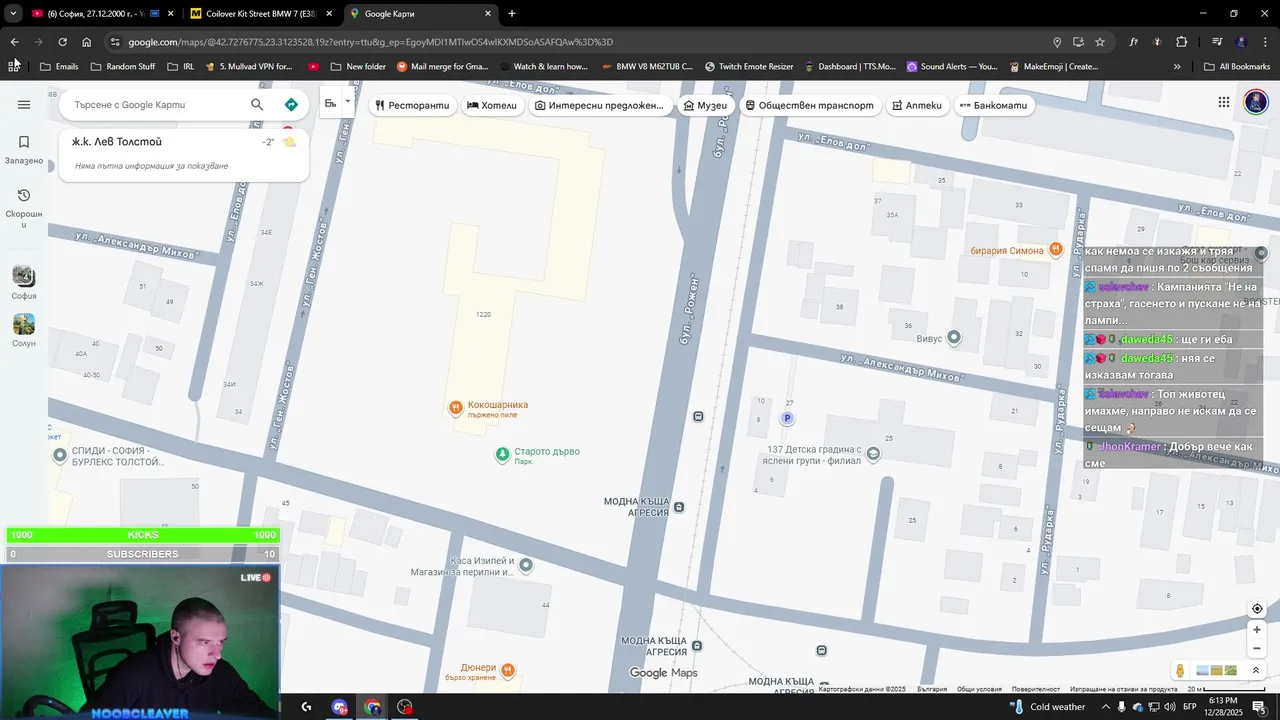Open Recents (Скорошни) history icon
Image resolution: width=1280 pixels, height=720 pixels.
coord(24,195)
